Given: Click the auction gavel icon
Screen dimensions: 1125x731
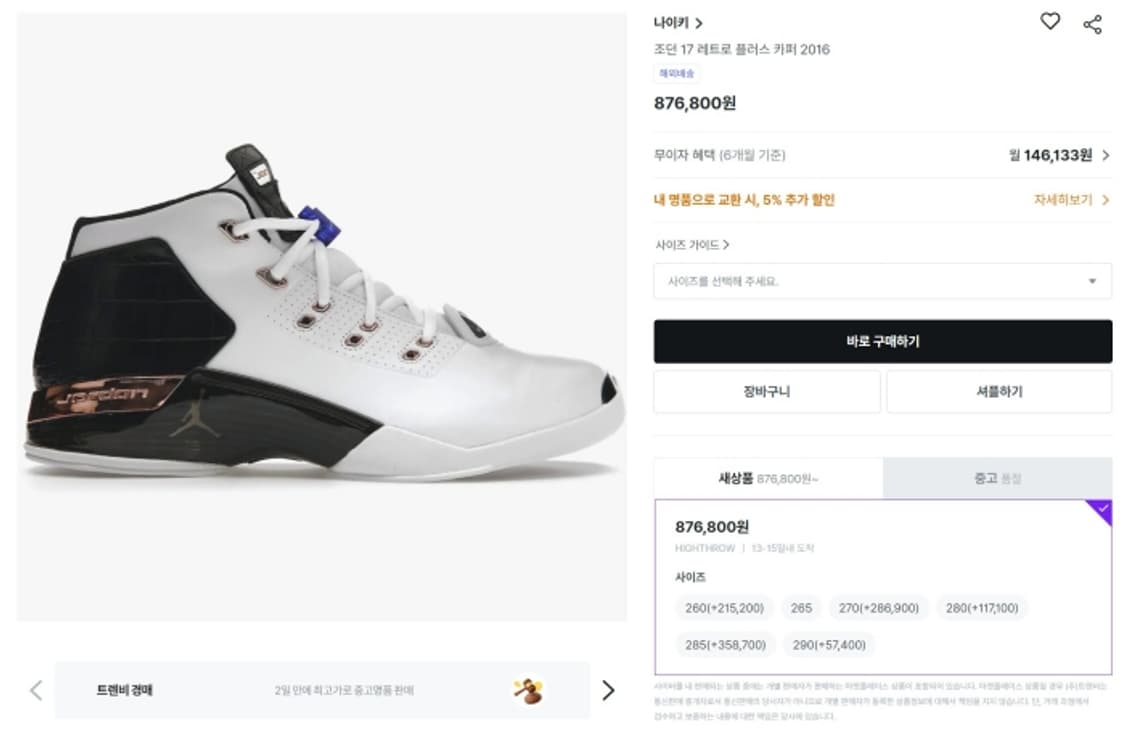Looking at the screenshot, I should coord(528,689).
